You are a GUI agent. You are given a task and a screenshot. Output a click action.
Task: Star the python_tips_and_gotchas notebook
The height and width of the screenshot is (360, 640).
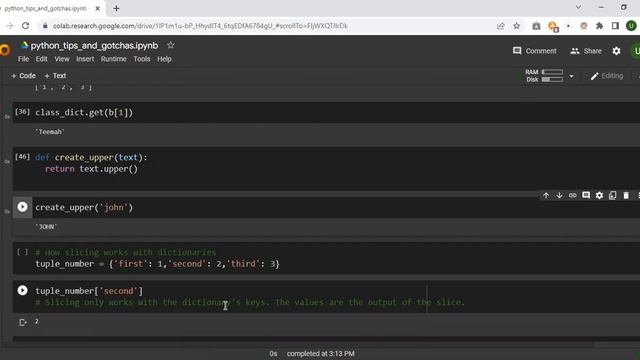171,45
